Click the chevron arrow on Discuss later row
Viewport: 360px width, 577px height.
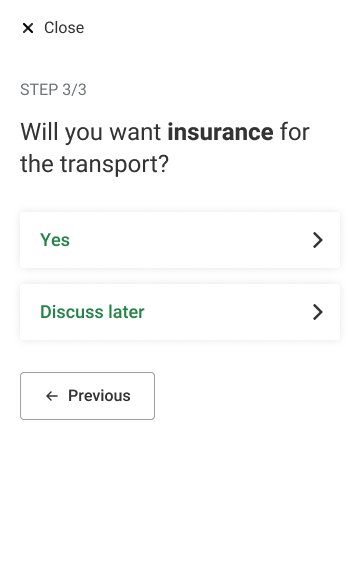tap(318, 312)
